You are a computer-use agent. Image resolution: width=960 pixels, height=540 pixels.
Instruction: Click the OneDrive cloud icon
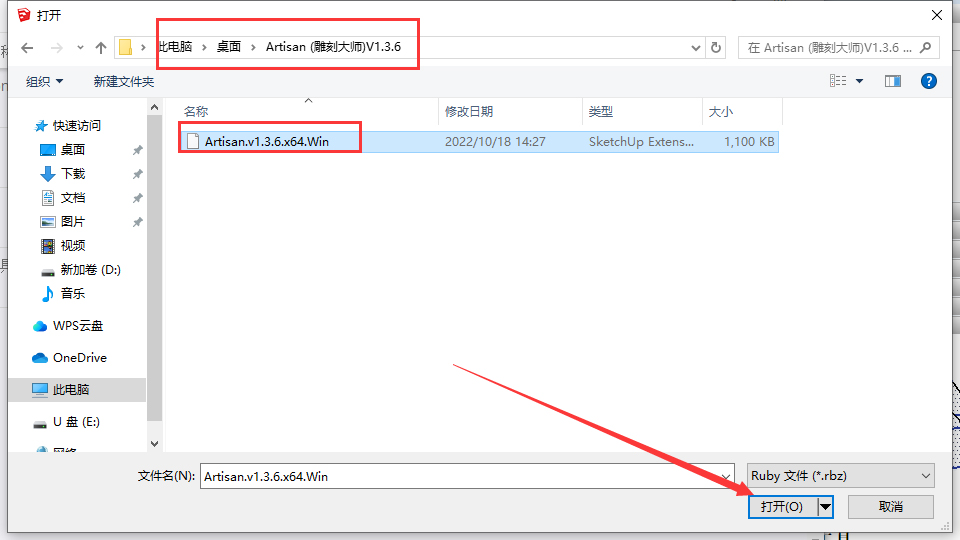pos(40,358)
